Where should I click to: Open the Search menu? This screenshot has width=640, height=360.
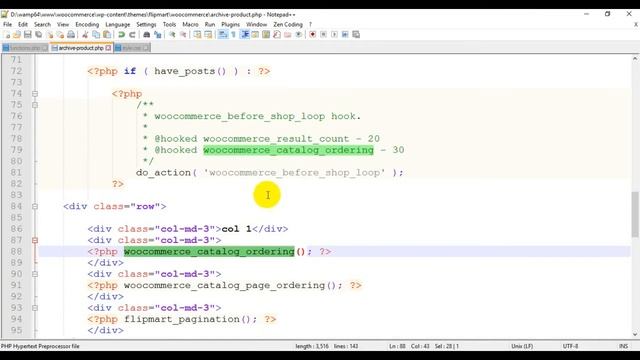tap(42, 24)
